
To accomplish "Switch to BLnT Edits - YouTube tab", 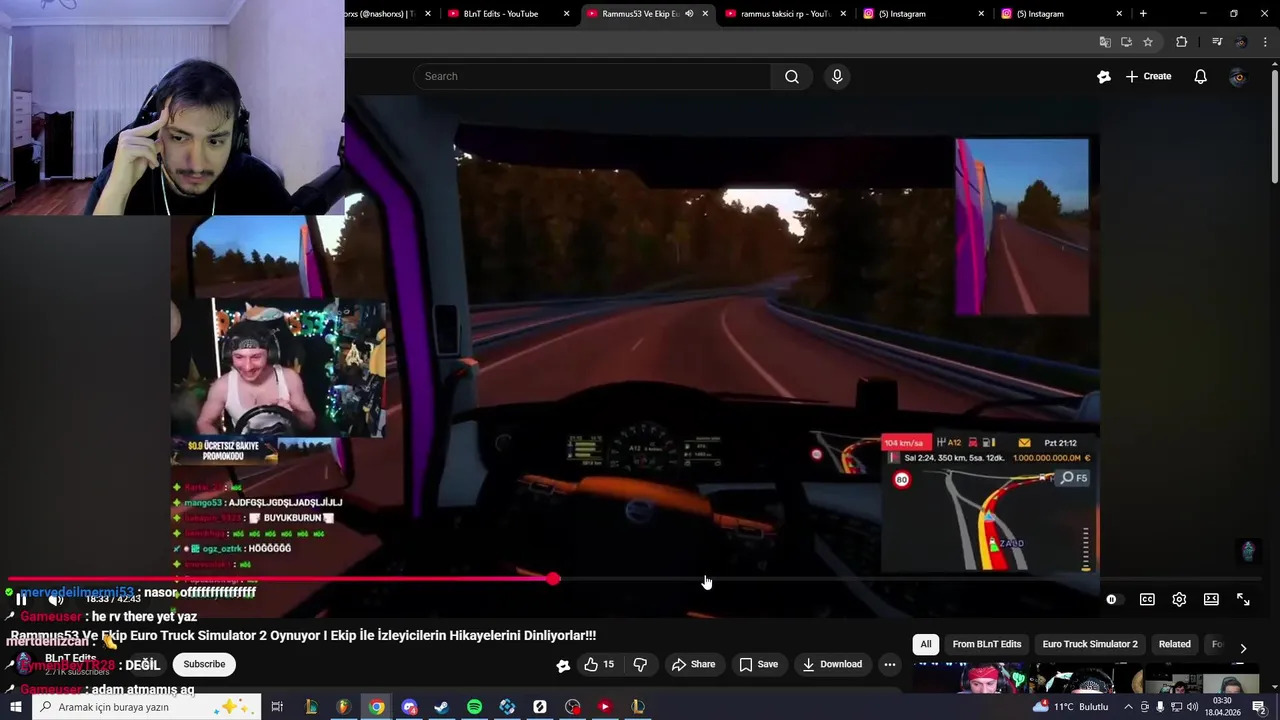I will pyautogui.click(x=500, y=14).
